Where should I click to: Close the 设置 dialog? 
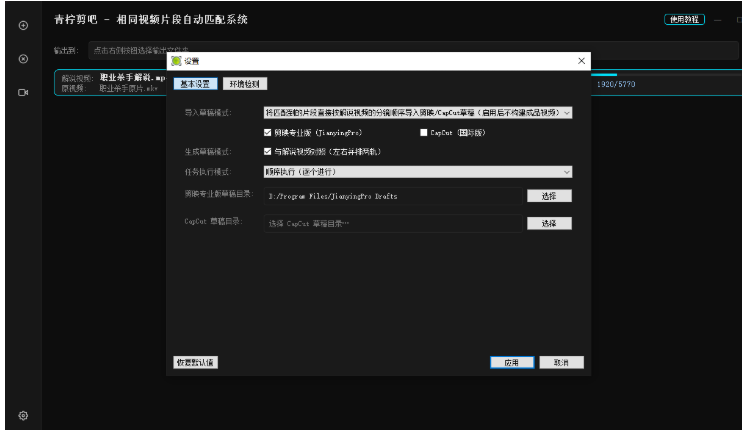(582, 61)
